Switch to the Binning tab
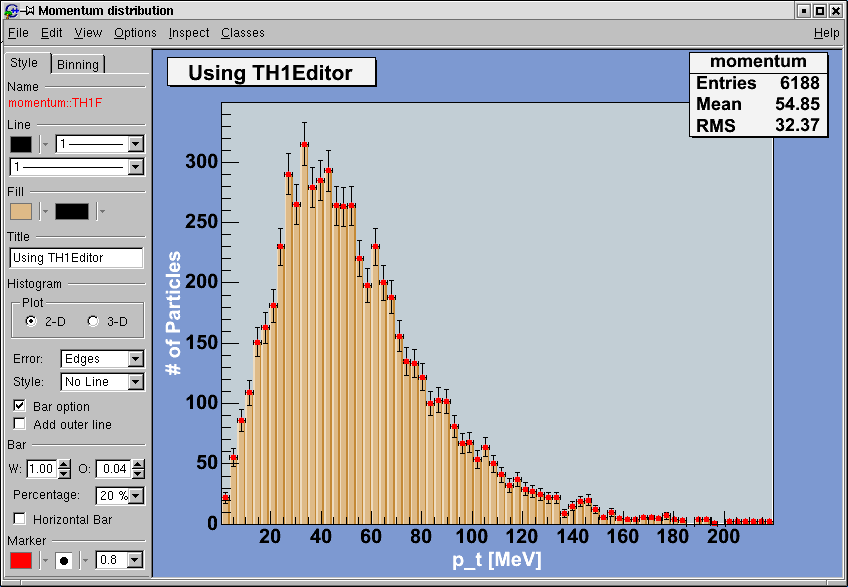The height and width of the screenshot is (587, 848). pos(78,64)
